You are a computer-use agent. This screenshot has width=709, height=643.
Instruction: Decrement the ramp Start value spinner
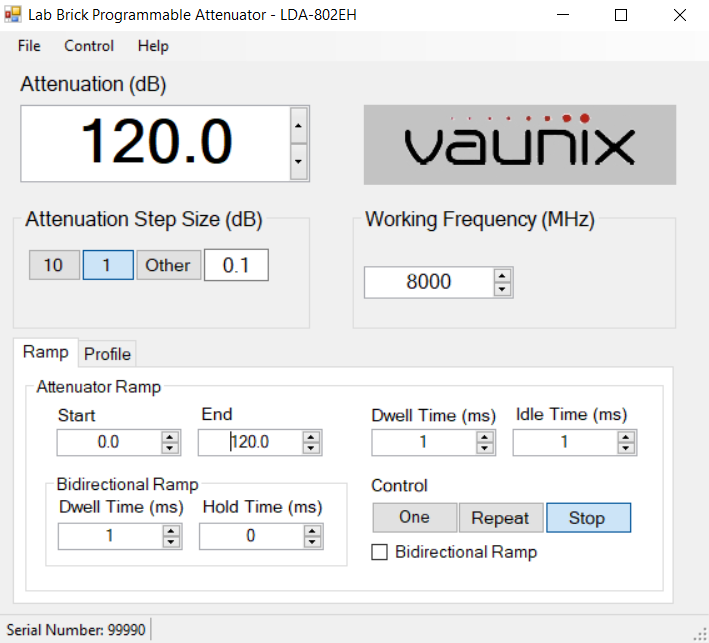click(x=171, y=448)
